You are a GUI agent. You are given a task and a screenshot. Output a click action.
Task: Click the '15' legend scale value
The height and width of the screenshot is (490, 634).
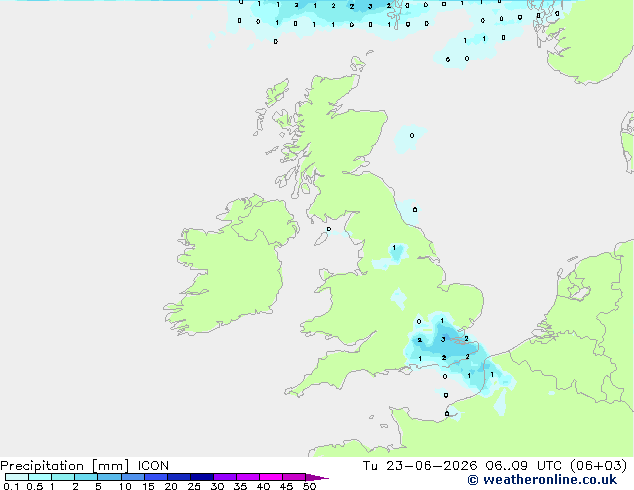point(148,486)
